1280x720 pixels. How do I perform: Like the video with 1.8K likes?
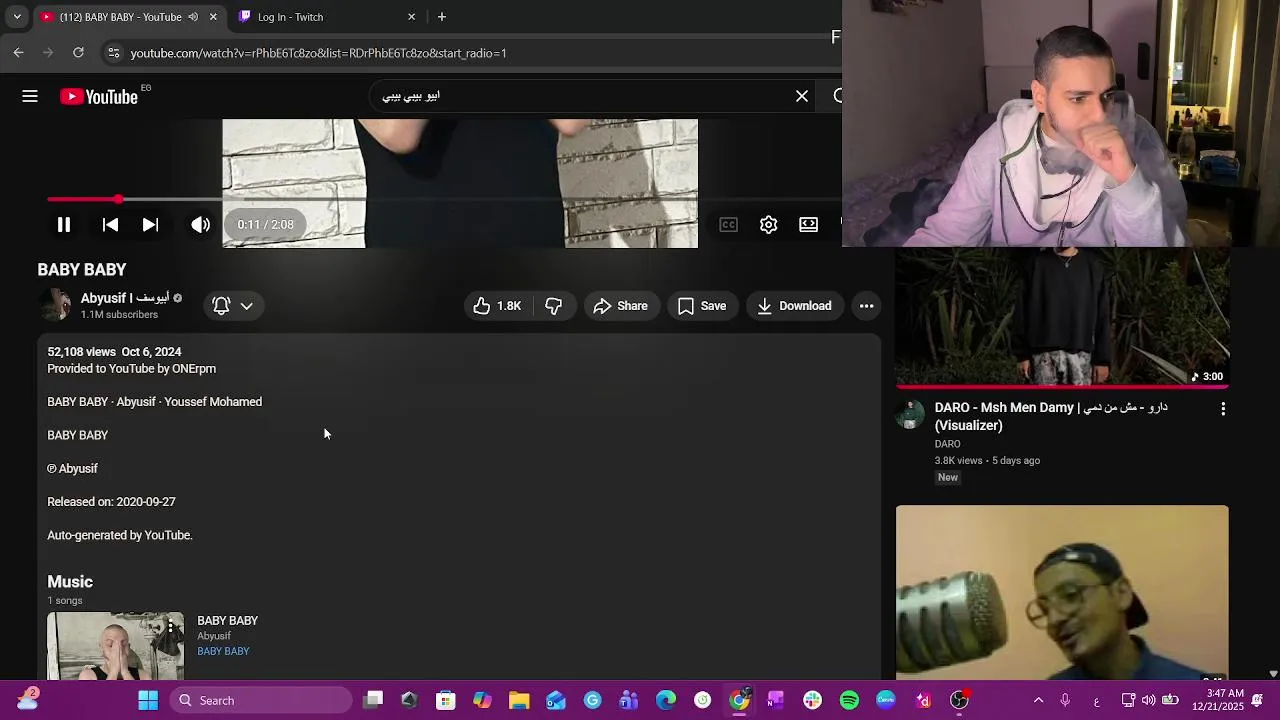[x=497, y=306]
